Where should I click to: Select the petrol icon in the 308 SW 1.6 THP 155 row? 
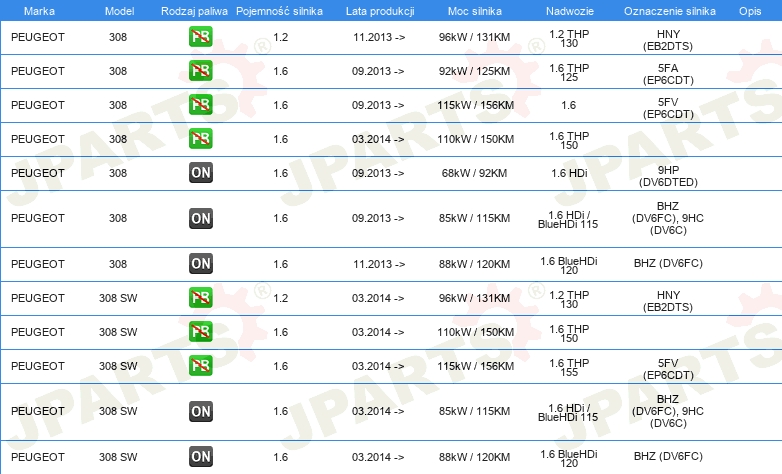click(x=200, y=366)
